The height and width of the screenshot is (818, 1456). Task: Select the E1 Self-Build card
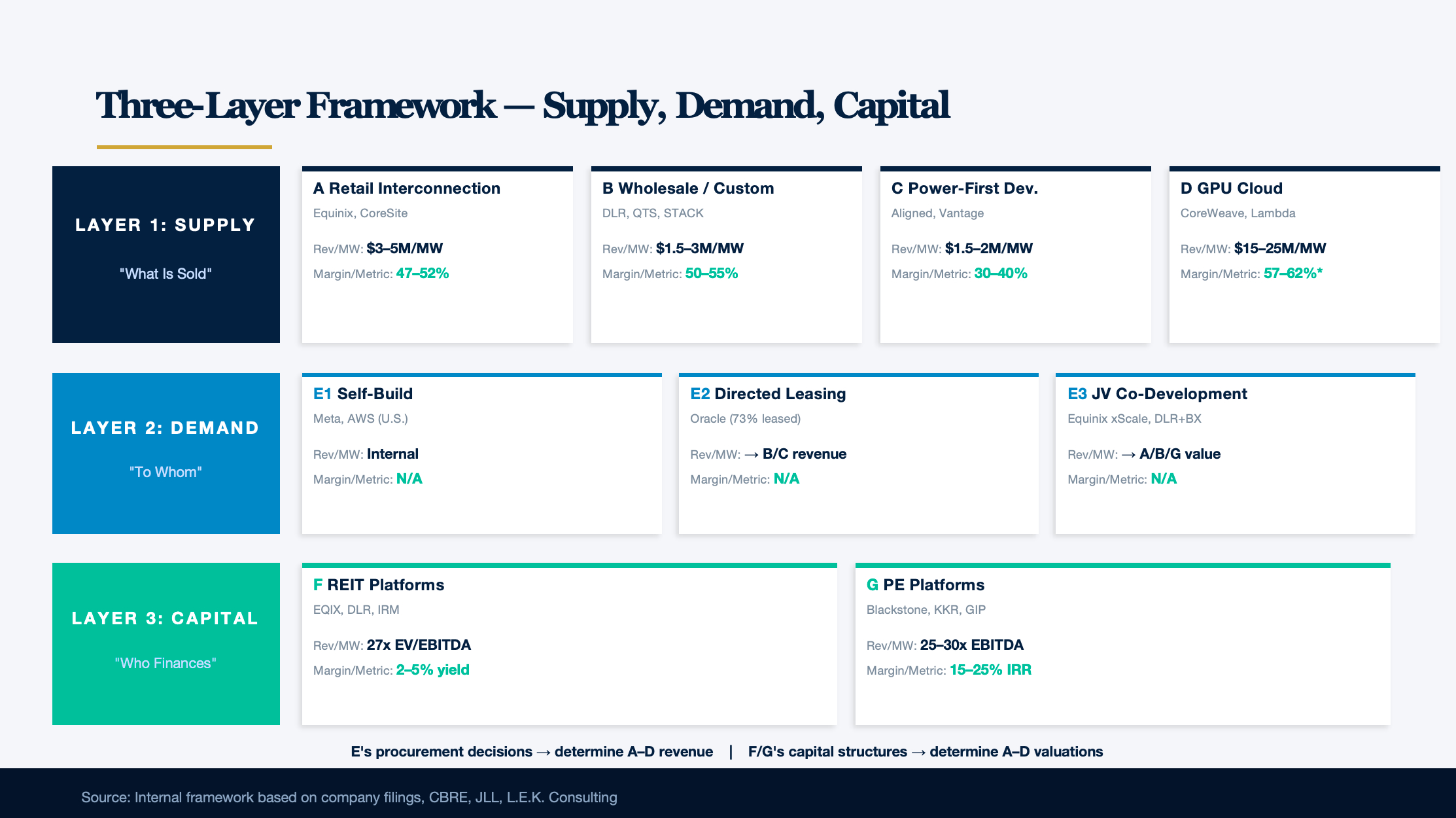(x=482, y=453)
